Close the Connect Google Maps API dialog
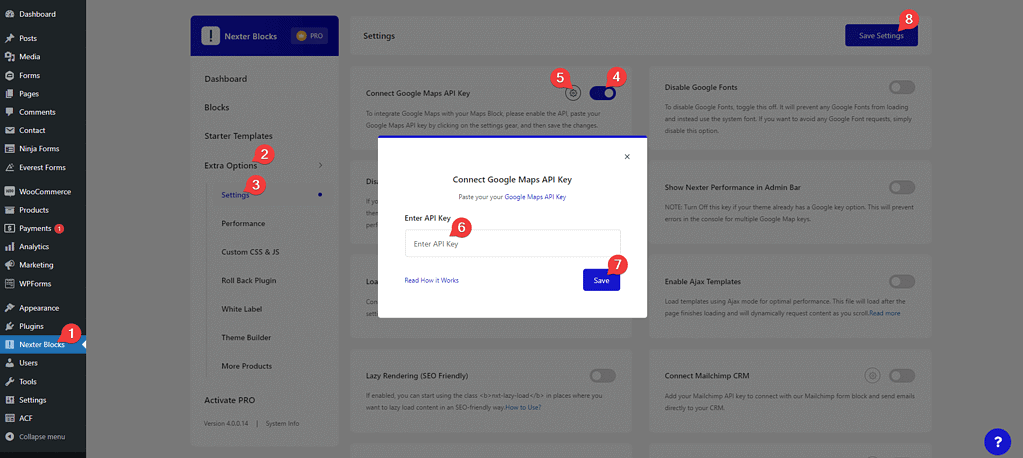 pos(627,157)
